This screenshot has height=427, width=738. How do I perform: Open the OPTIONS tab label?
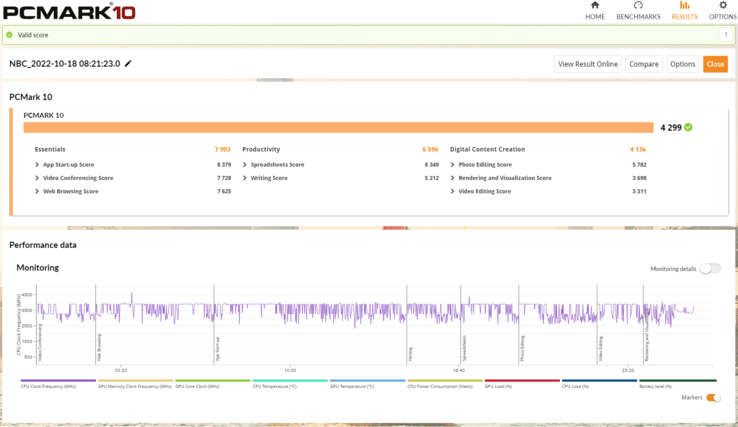723,16
